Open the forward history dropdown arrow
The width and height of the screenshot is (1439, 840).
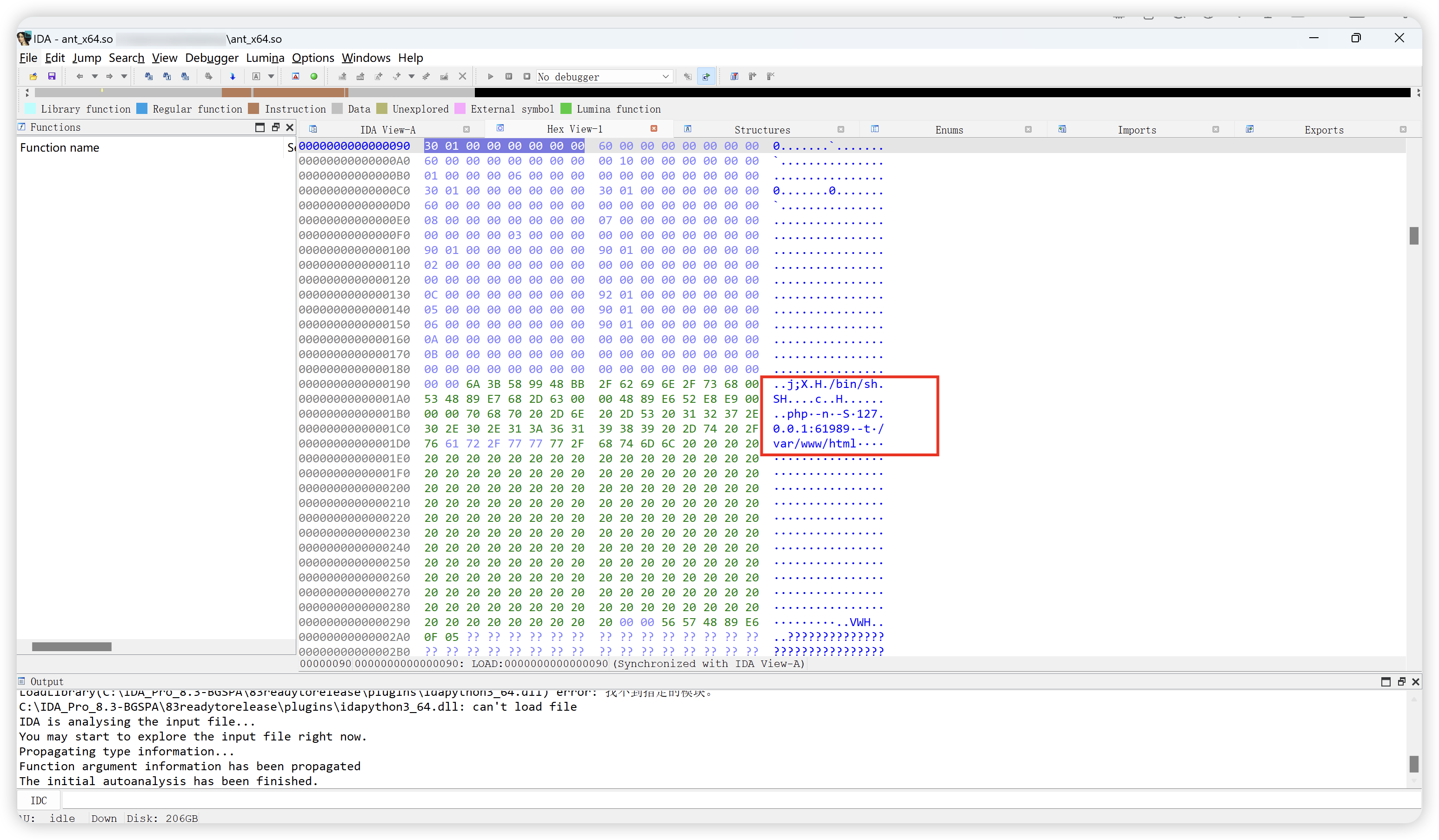(124, 76)
